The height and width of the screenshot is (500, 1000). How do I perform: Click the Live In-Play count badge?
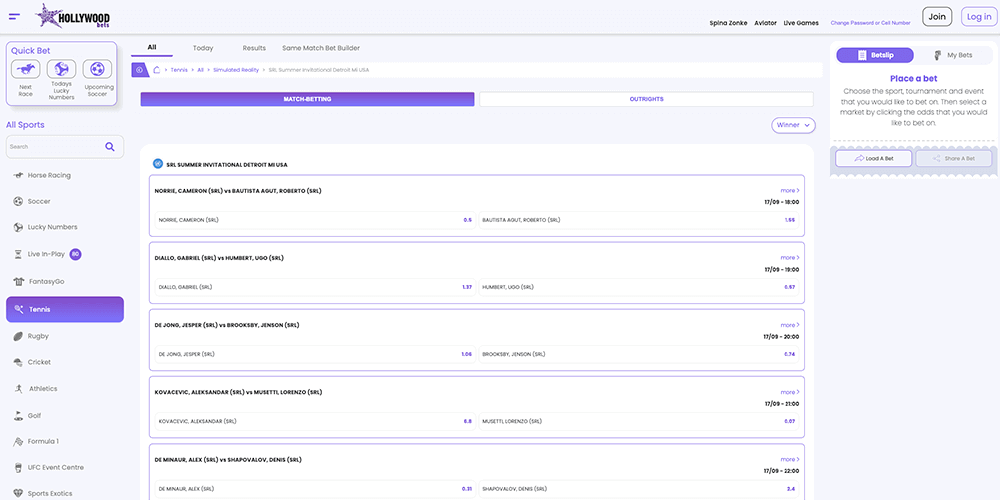tap(75, 254)
